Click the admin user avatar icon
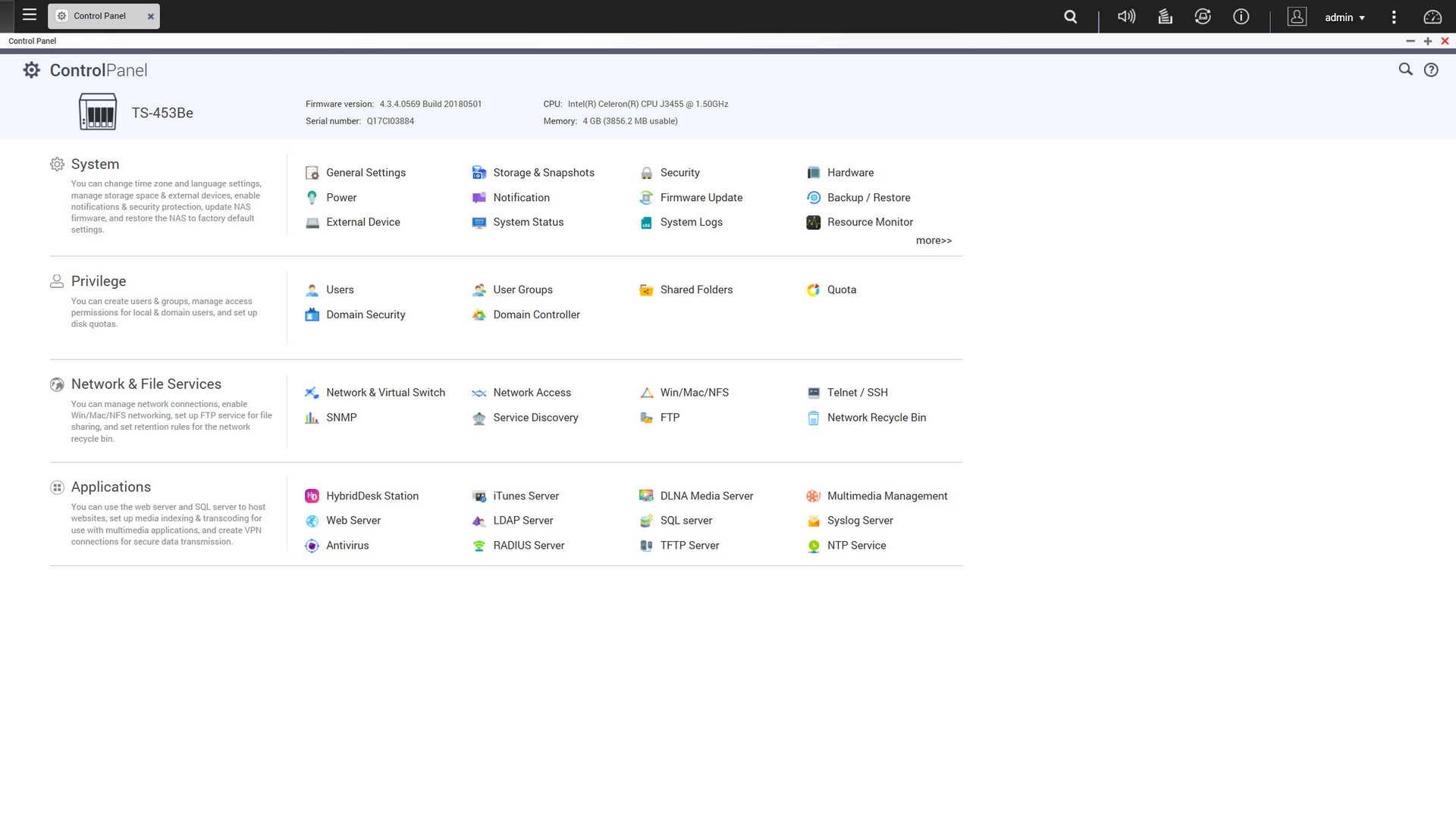 click(1297, 17)
